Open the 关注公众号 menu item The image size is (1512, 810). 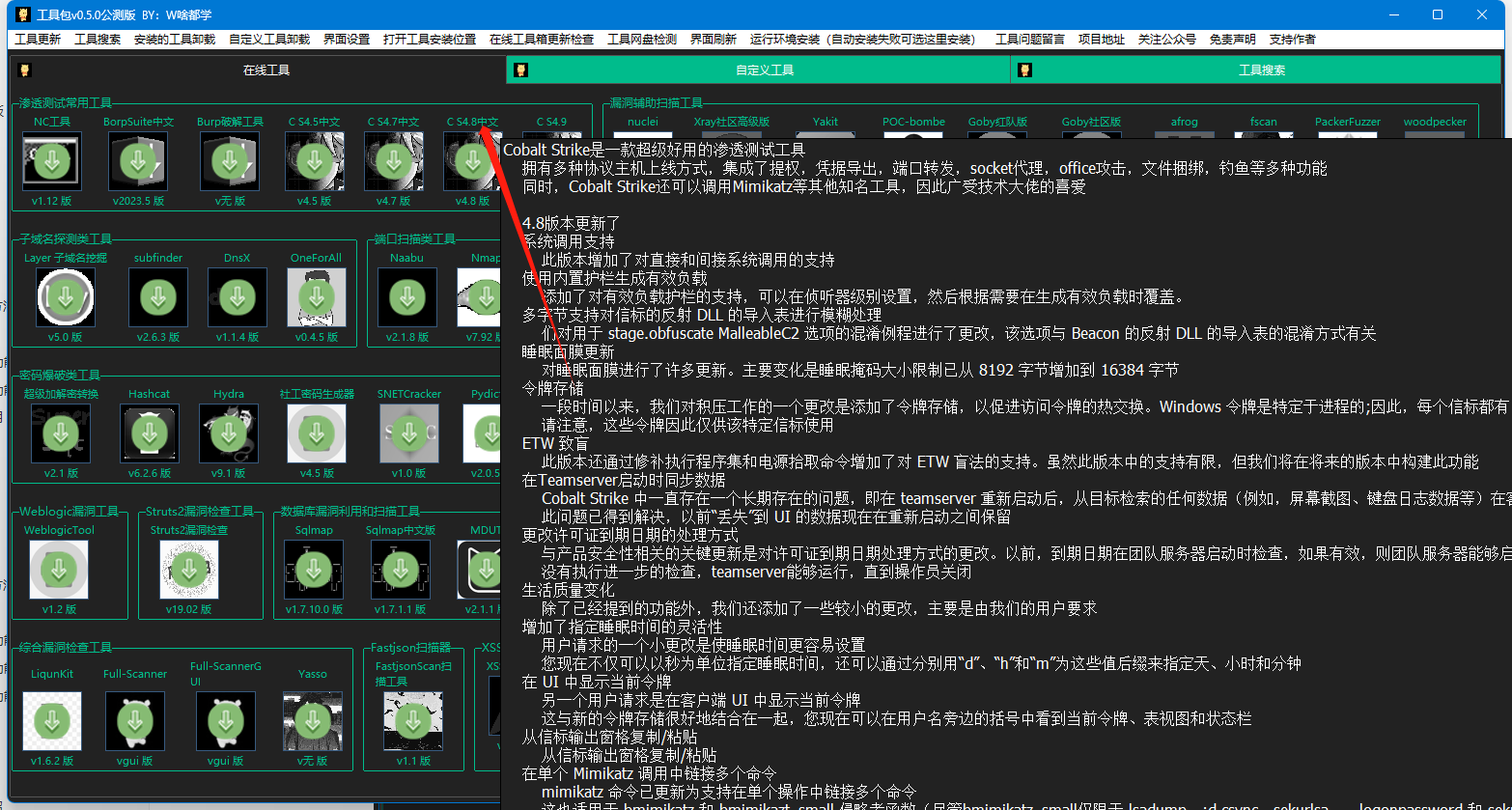pyautogui.click(x=1167, y=40)
